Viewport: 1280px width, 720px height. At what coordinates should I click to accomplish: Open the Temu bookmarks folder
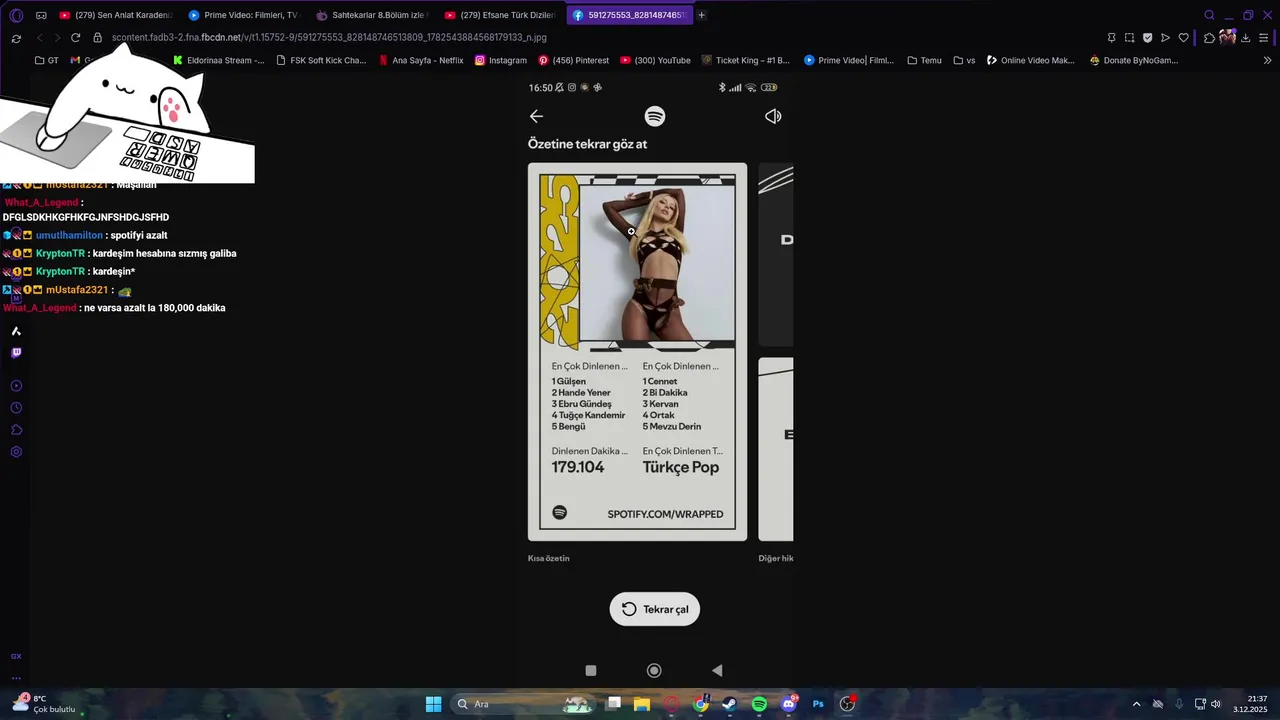coord(924,60)
